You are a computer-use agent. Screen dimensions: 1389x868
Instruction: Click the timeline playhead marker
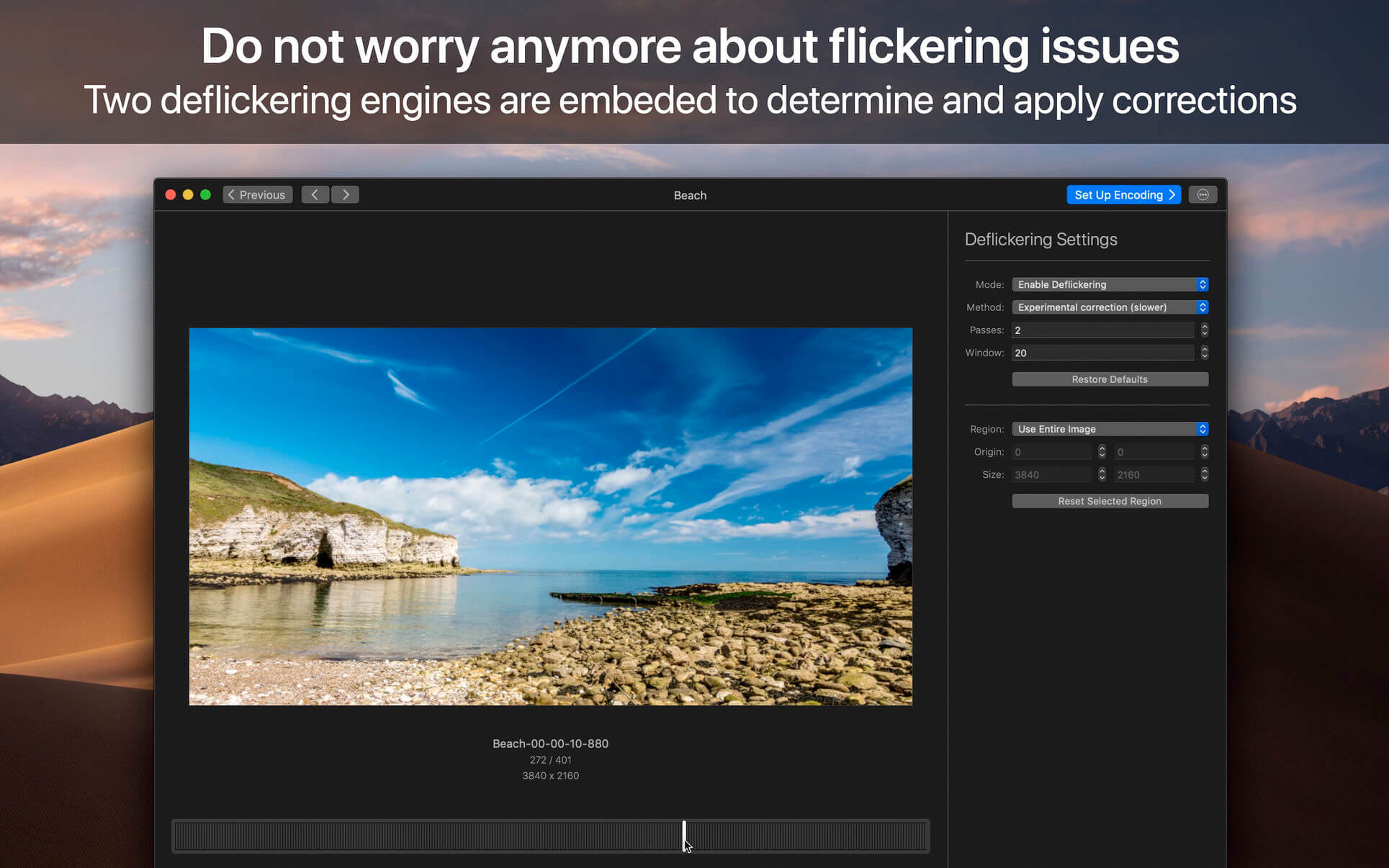684,835
